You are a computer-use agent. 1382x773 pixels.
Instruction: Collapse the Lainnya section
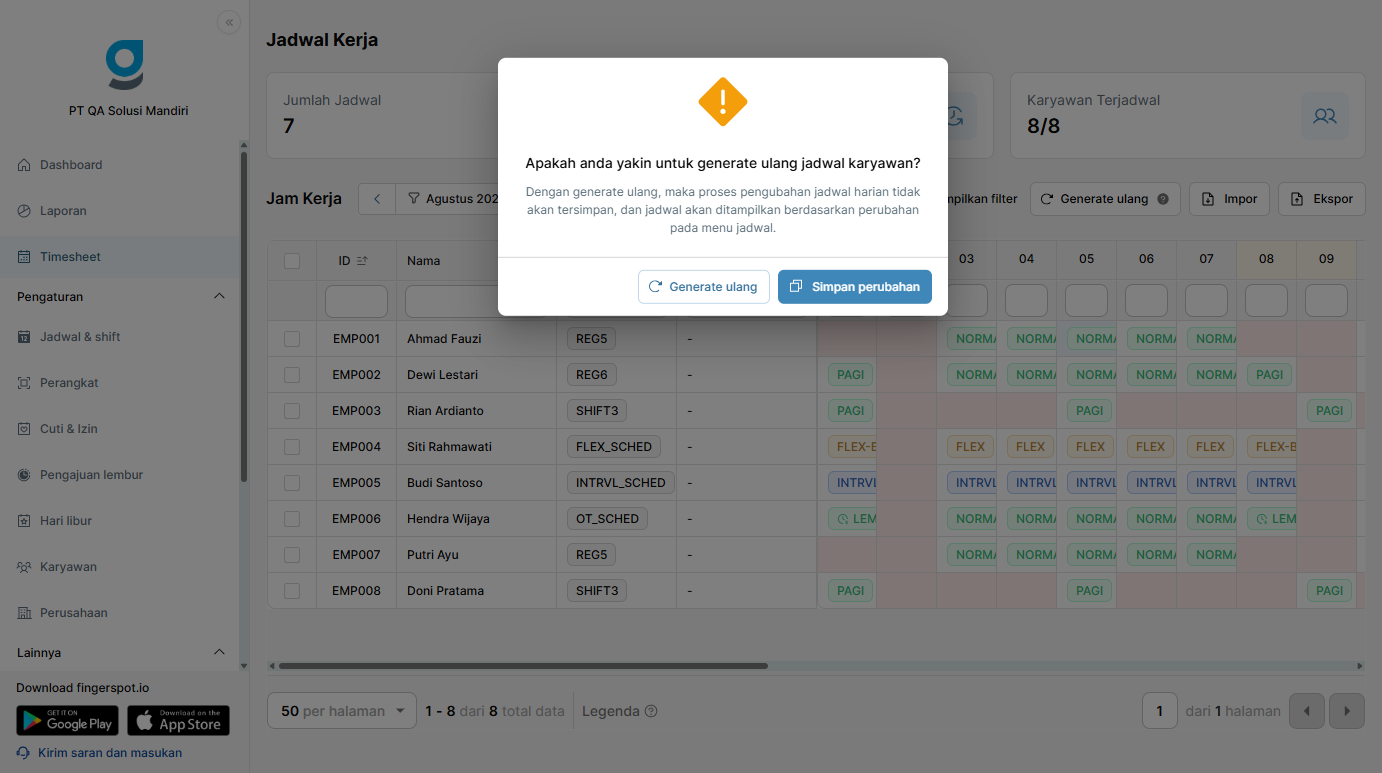220,653
